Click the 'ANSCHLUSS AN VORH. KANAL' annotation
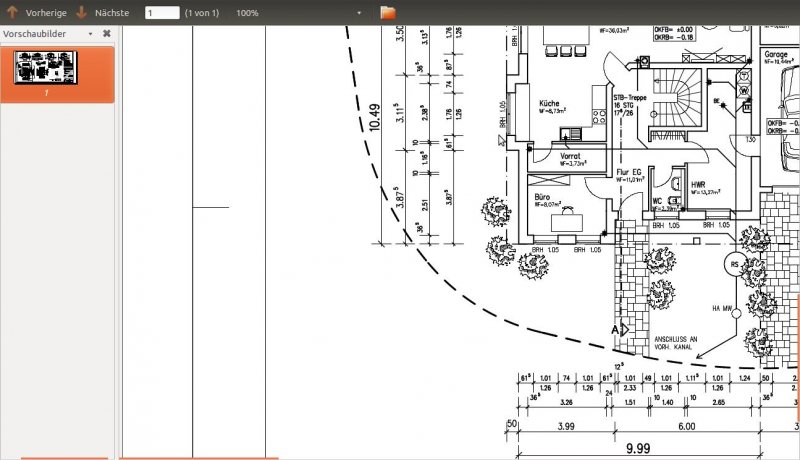The height and width of the screenshot is (460, 800). click(x=675, y=342)
